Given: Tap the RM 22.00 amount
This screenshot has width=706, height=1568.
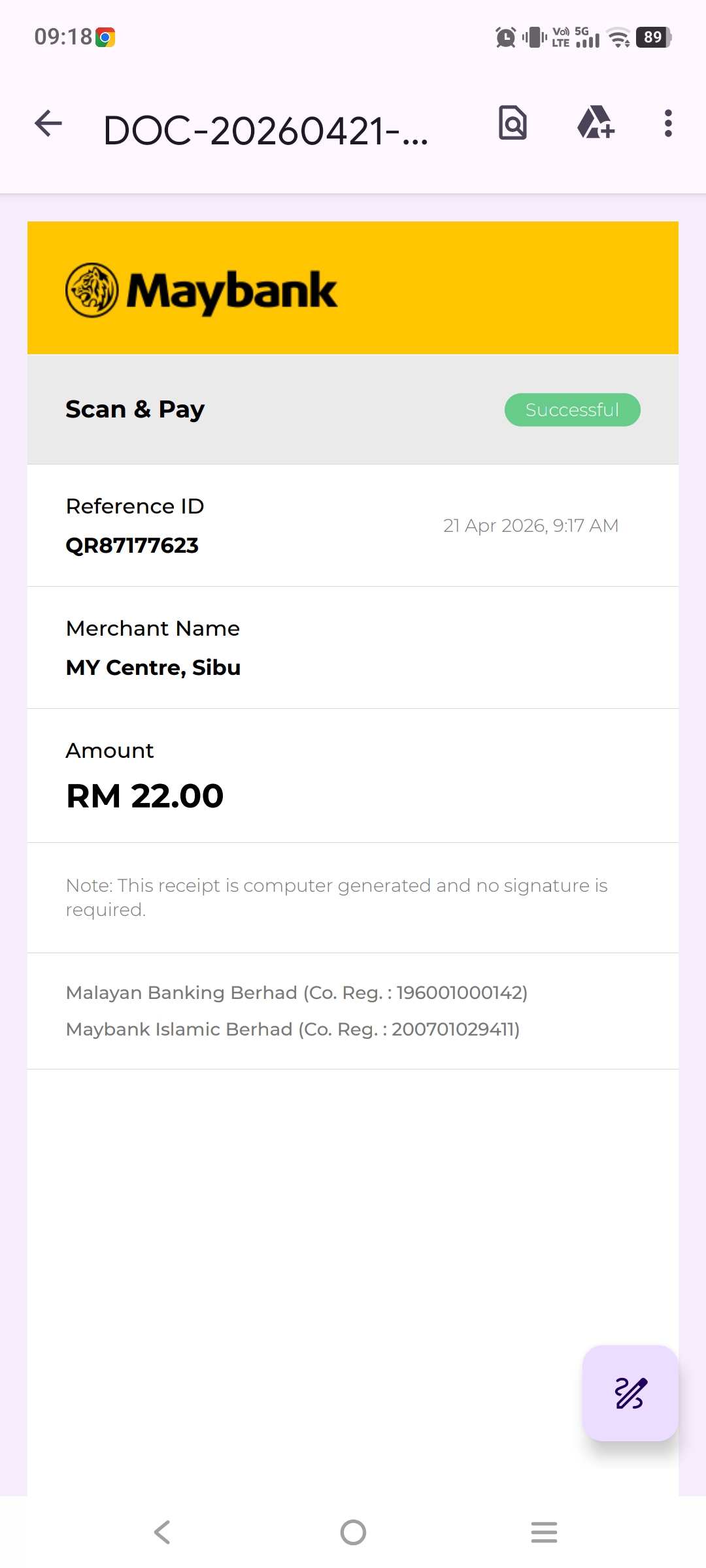Looking at the screenshot, I should coord(145,796).
